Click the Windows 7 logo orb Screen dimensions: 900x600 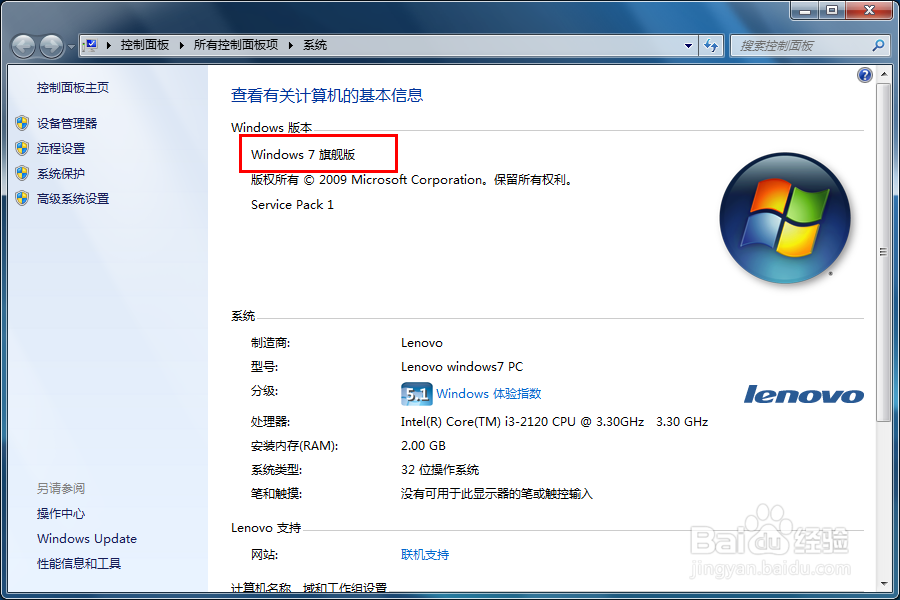(x=785, y=218)
